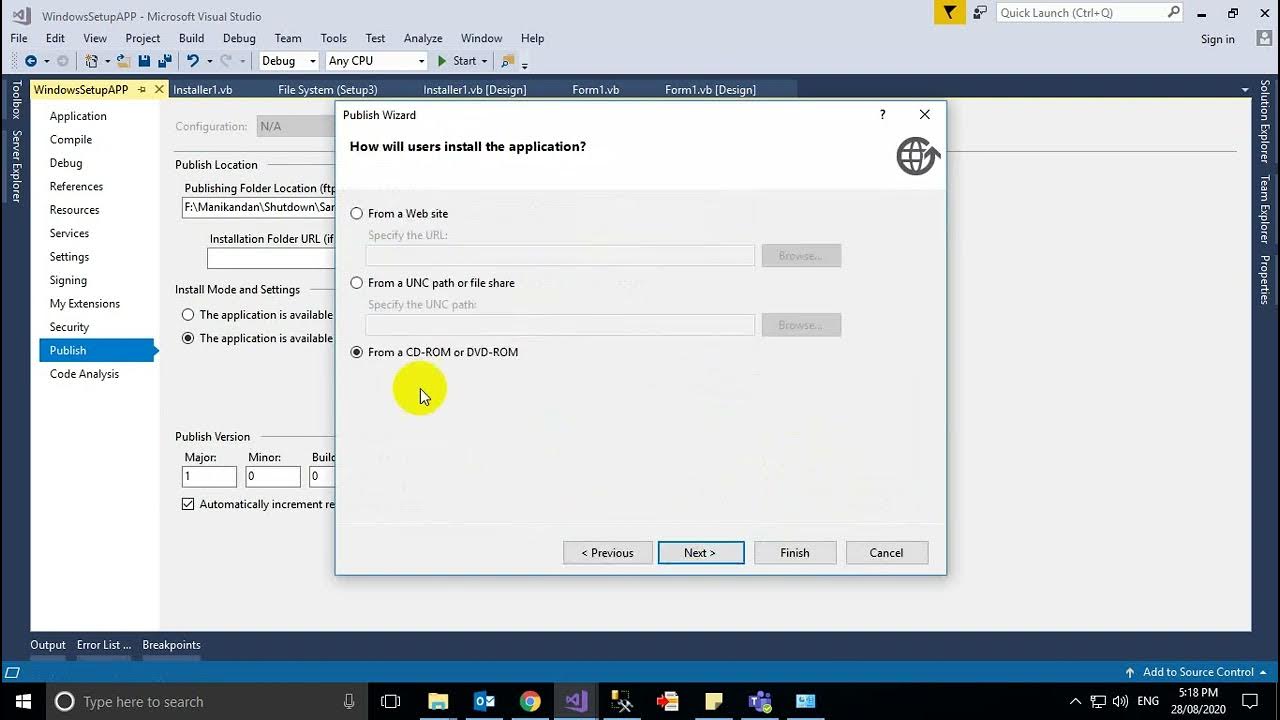Open Sticky Notes from the taskbar
The height and width of the screenshot is (720, 1280).
point(713,701)
